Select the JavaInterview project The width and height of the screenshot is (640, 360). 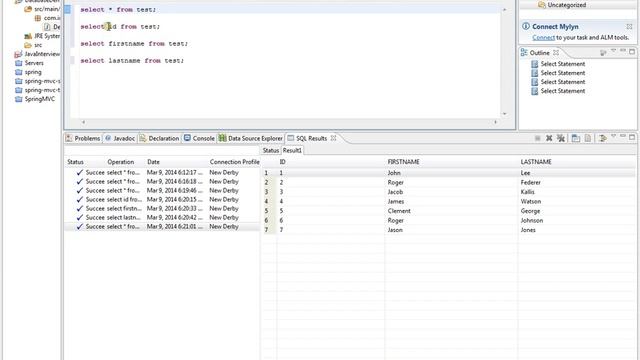[37, 54]
